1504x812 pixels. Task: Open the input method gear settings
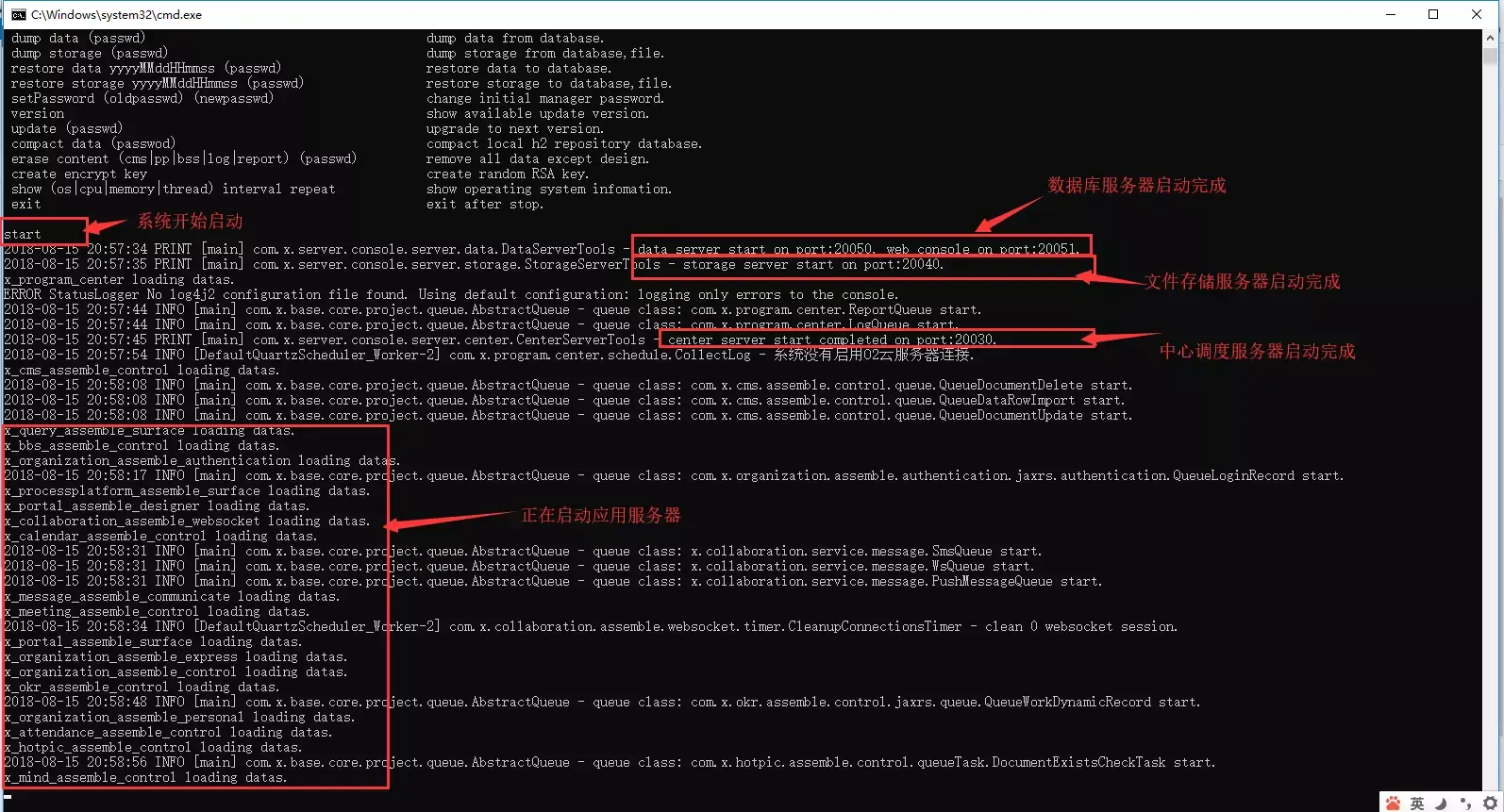coord(1490,804)
